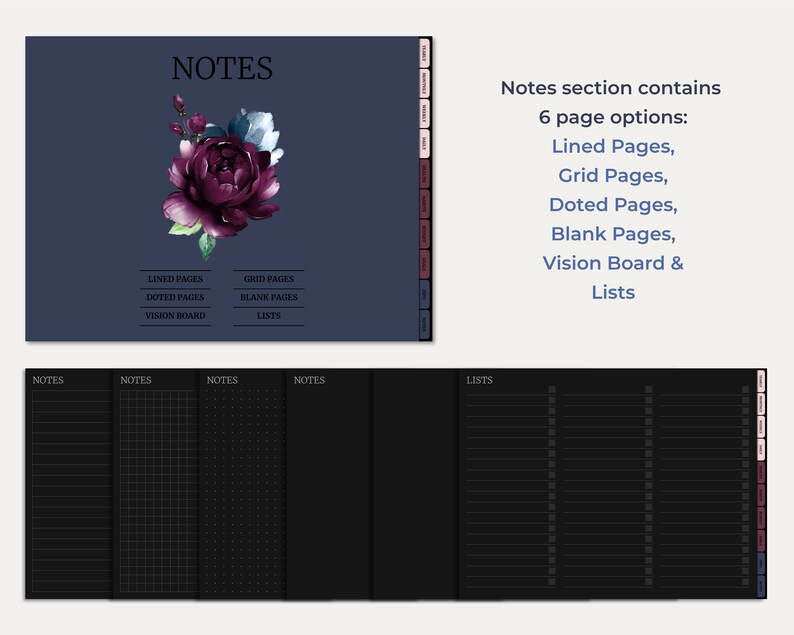This screenshot has height=635, width=794.
Task: Click the 'Notes section contains' headline text
Action: [x=611, y=88]
